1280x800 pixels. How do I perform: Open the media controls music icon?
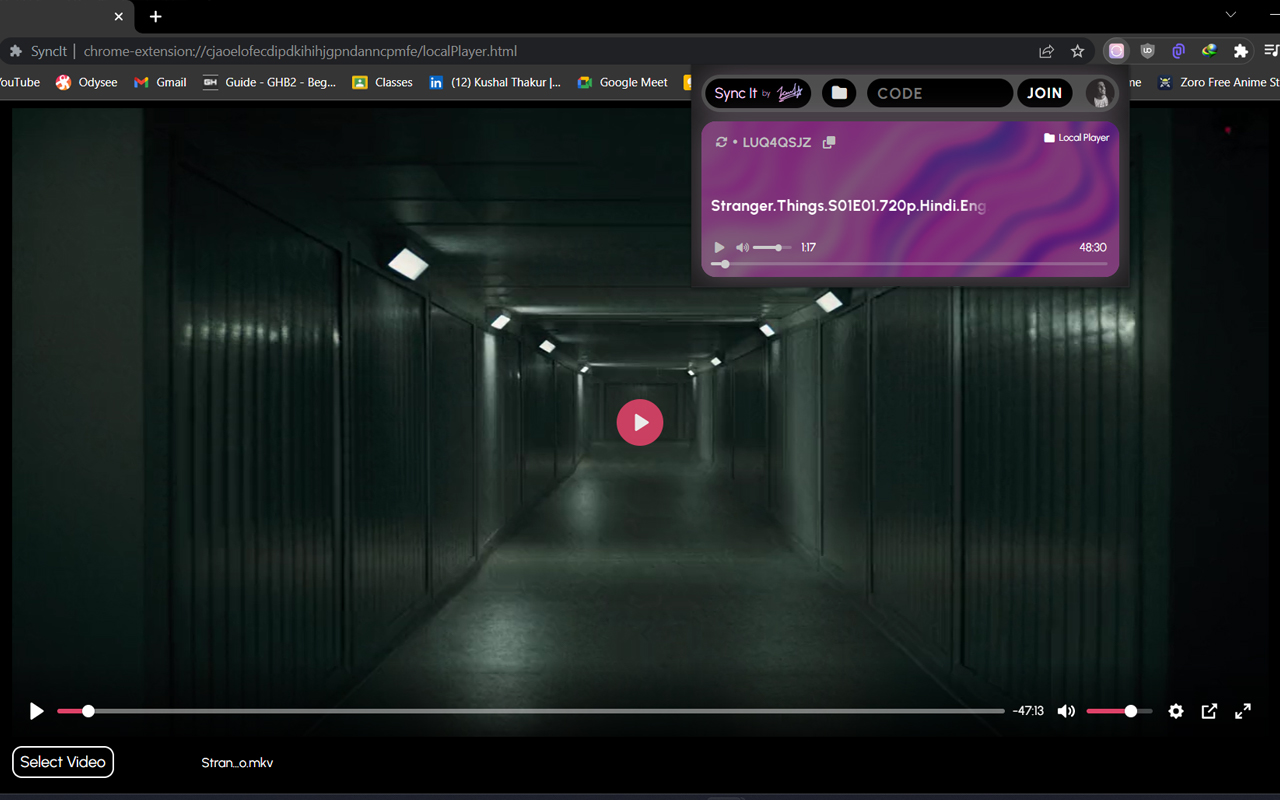tap(1271, 51)
